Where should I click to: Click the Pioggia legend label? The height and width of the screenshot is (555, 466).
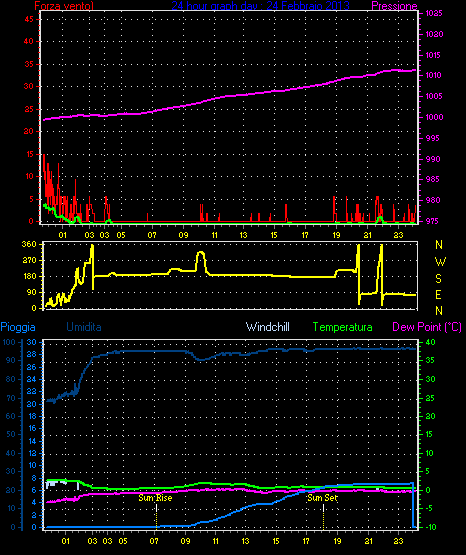tap(18, 327)
